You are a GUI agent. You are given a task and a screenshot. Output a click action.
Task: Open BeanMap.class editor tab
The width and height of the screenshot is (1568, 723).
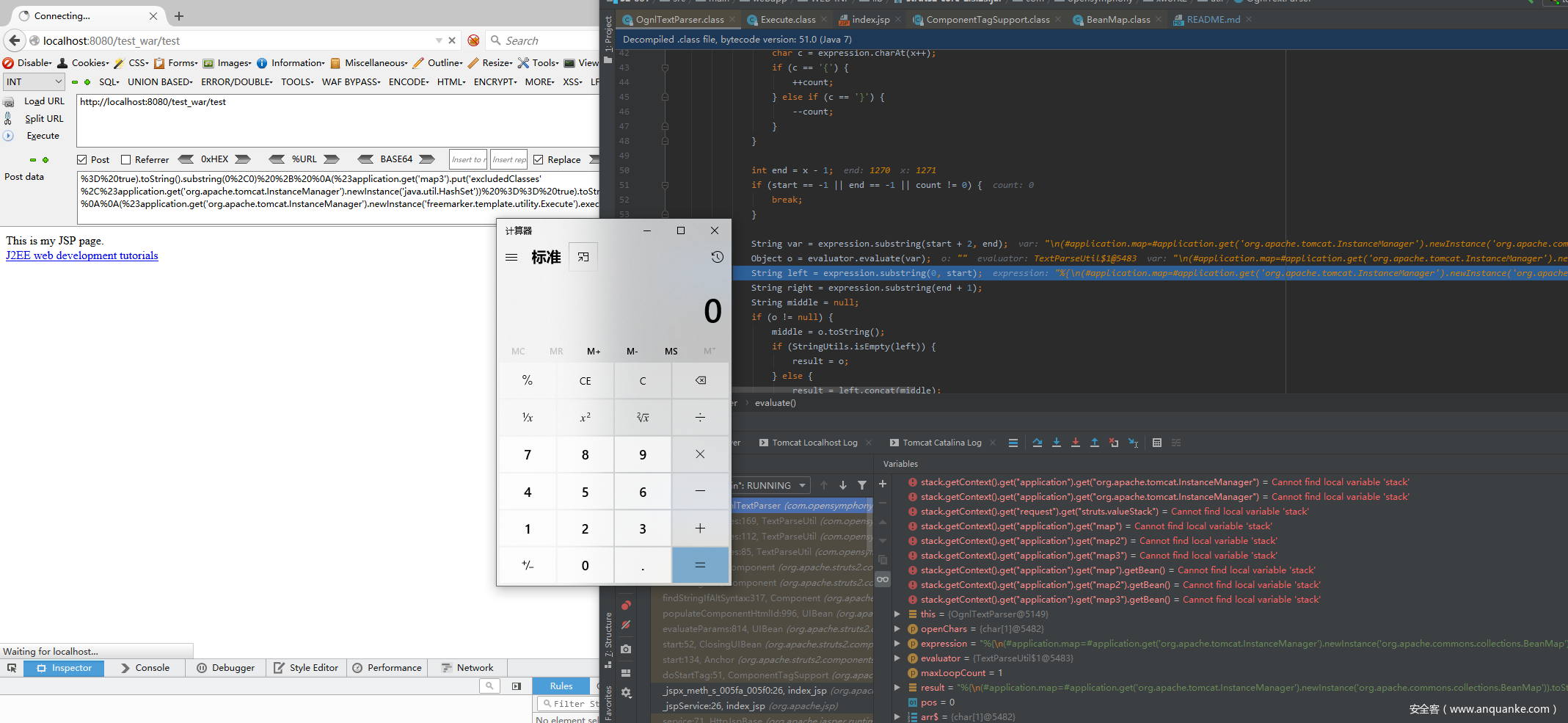(x=1117, y=20)
